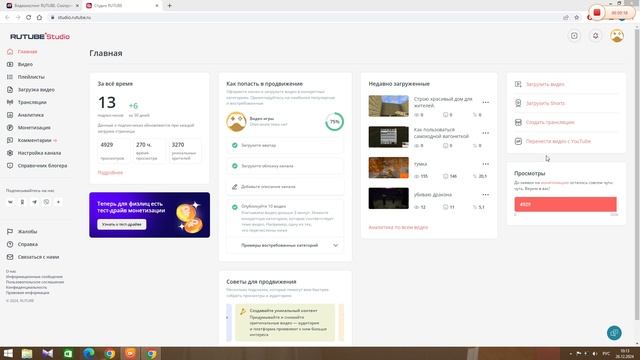Open Аналитика по всем видео link
Screen dimensions: 640x360
click(398, 227)
